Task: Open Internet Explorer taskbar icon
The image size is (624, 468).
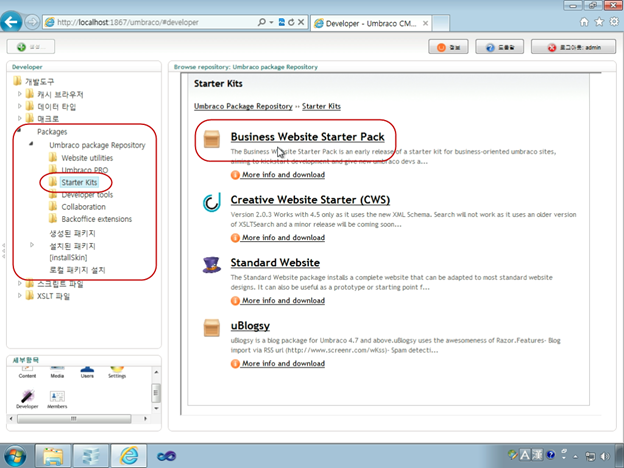Action: pos(129,456)
